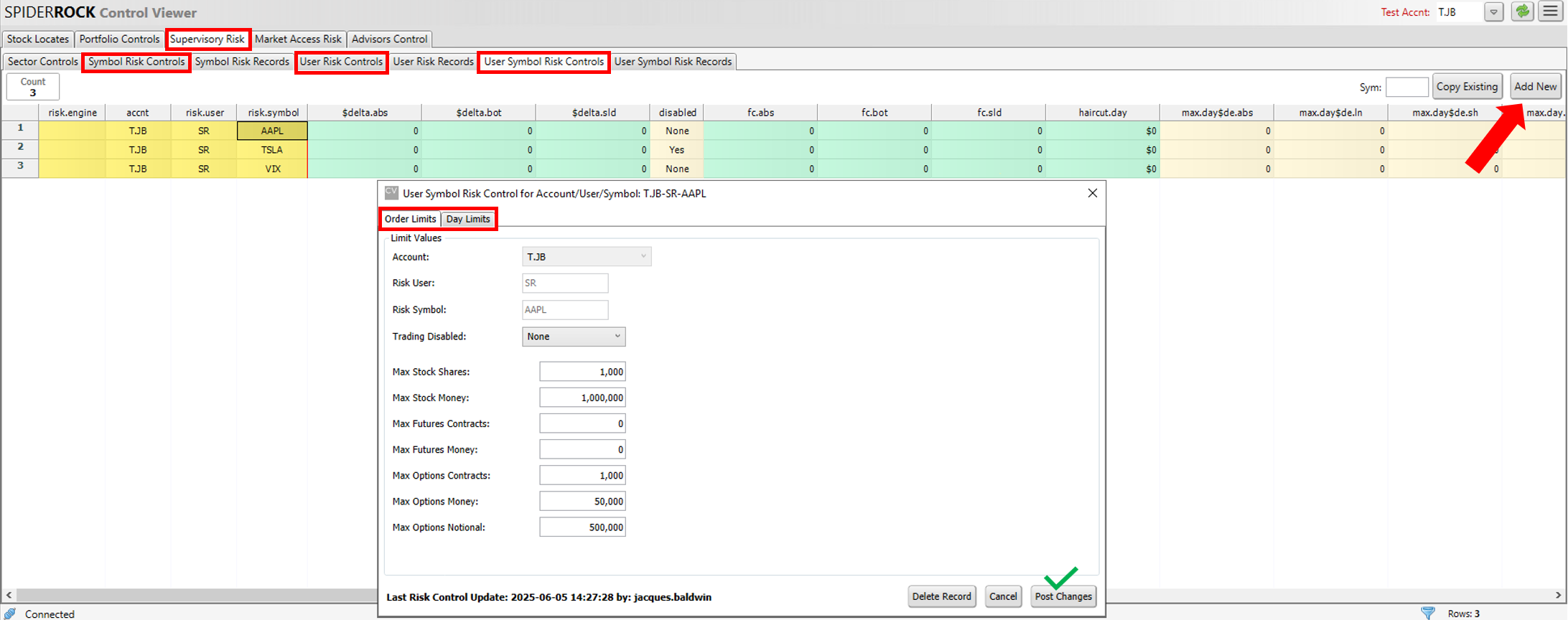Go to the Advisors Control tab

390,39
